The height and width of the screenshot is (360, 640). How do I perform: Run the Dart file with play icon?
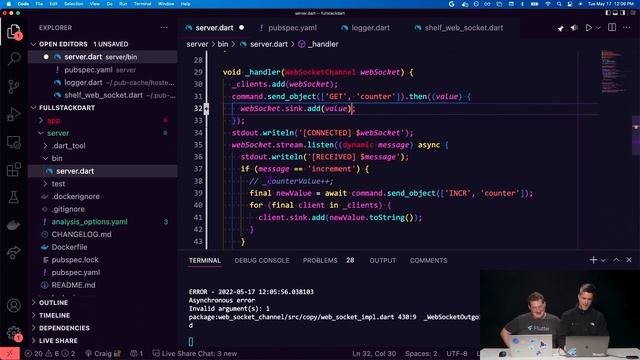(588, 28)
